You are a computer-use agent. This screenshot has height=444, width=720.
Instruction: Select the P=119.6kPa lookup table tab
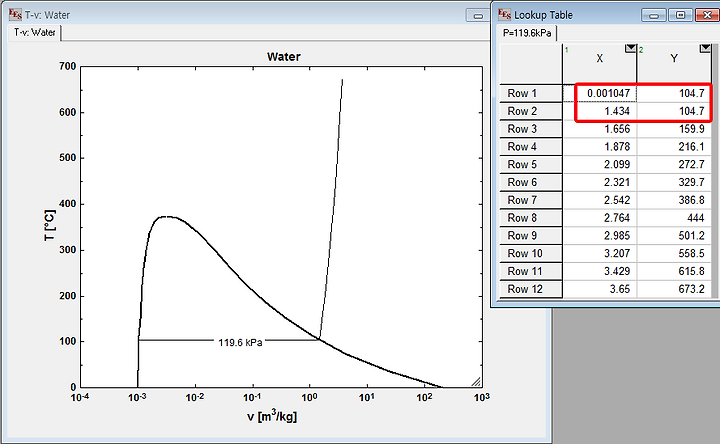pos(527,33)
